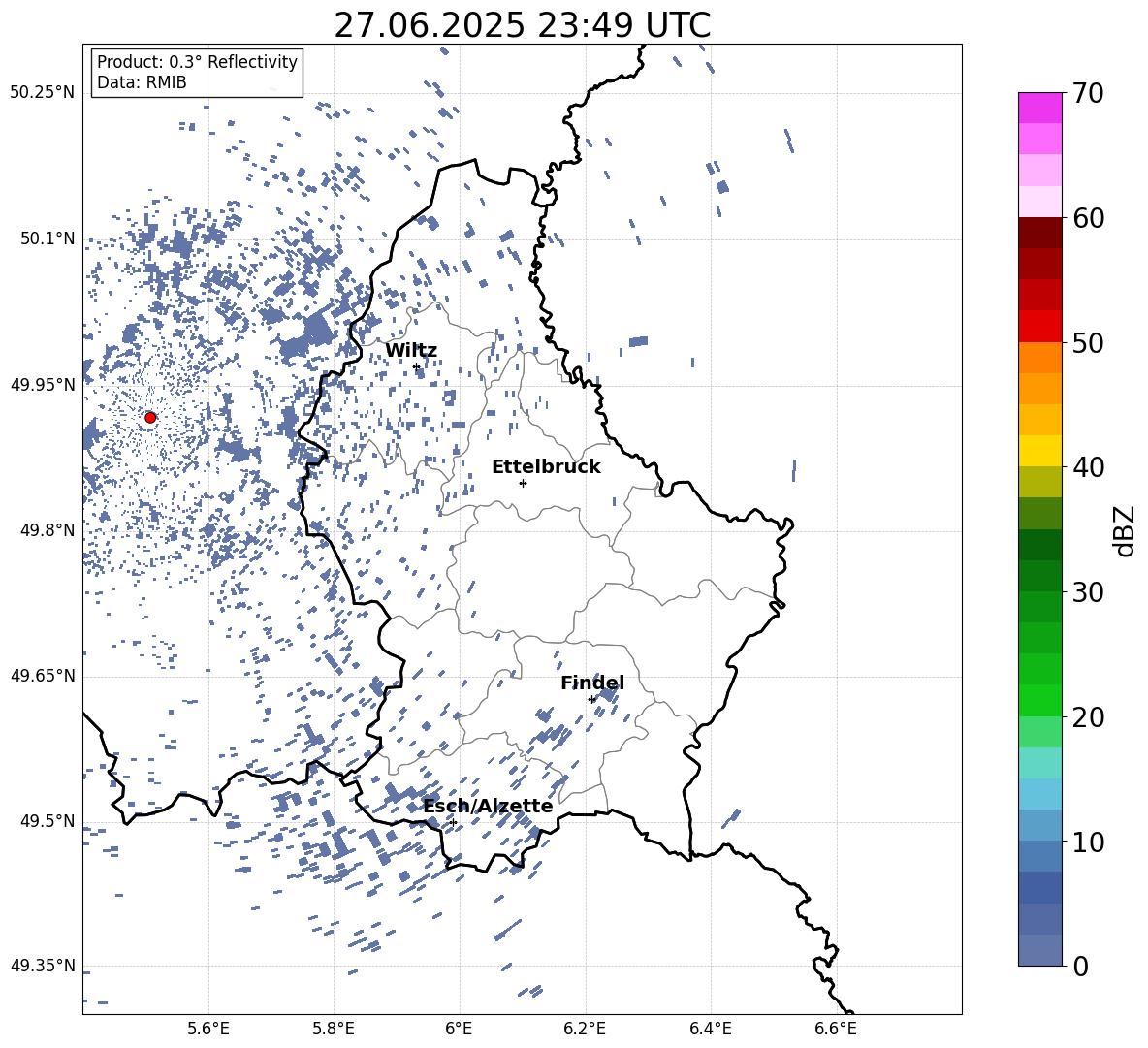Click the Wiltz city label
Screen dimensions: 1148x1048
coord(411,351)
